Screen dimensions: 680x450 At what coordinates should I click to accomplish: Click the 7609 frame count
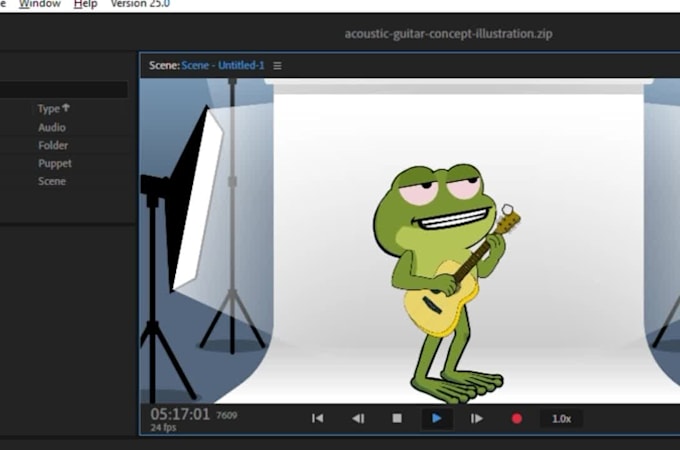pos(227,415)
